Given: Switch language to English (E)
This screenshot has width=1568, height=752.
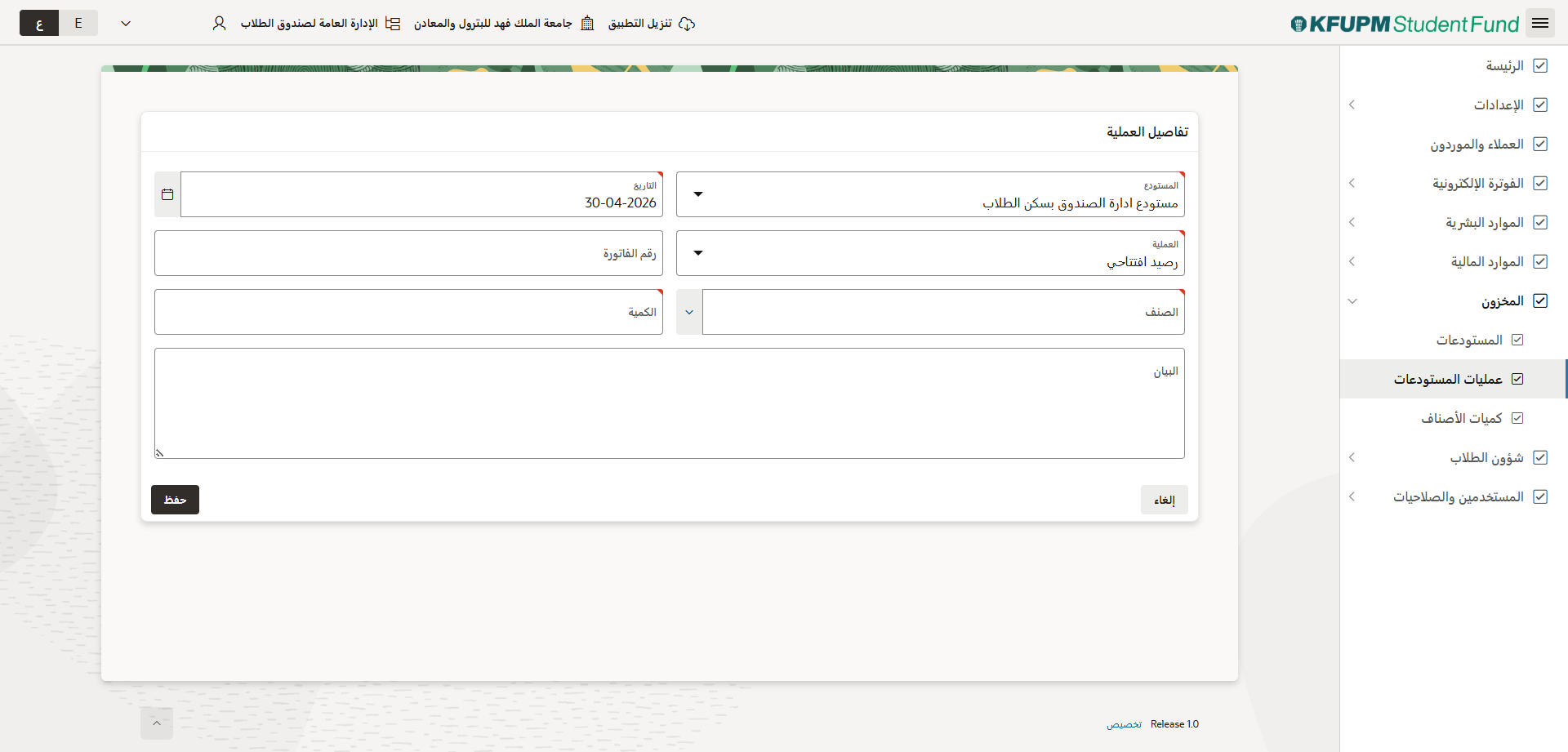Looking at the screenshot, I should tap(78, 23).
